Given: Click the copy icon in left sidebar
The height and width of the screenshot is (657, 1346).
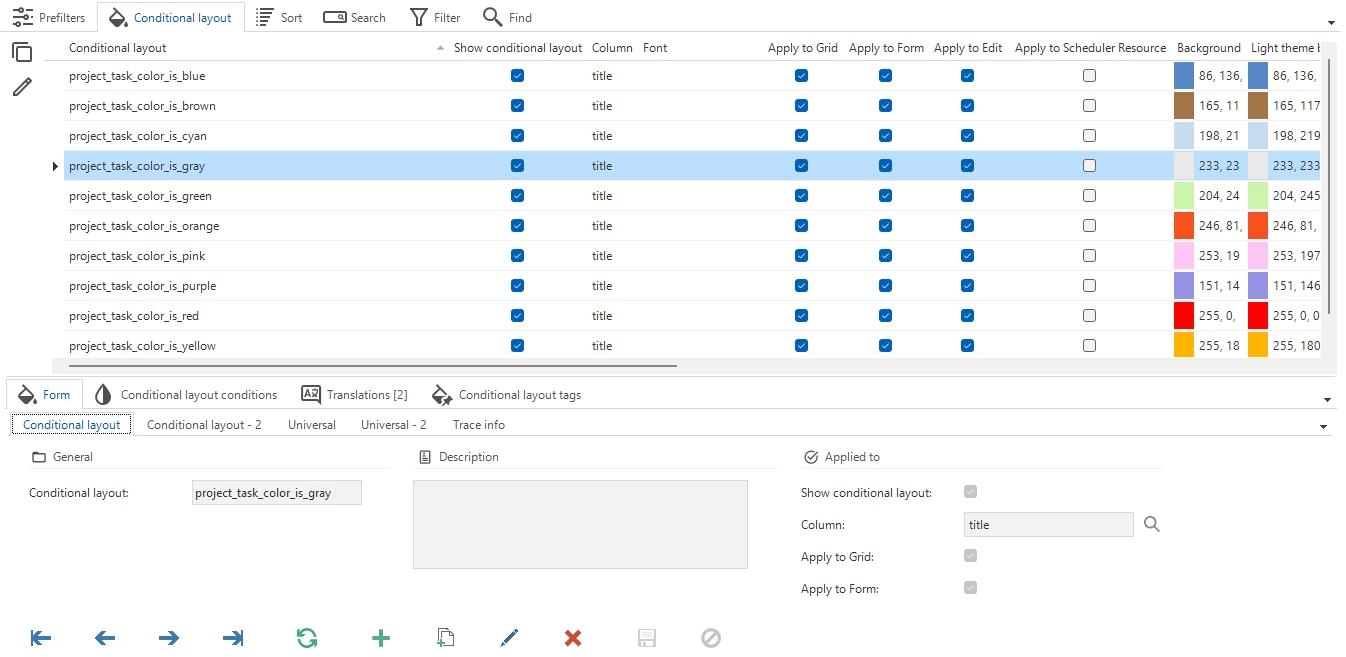Looking at the screenshot, I should (x=22, y=53).
